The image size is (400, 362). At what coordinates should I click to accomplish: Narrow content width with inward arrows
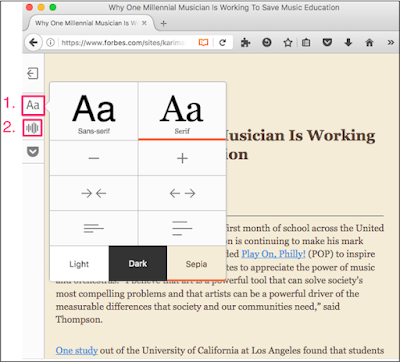point(94,193)
